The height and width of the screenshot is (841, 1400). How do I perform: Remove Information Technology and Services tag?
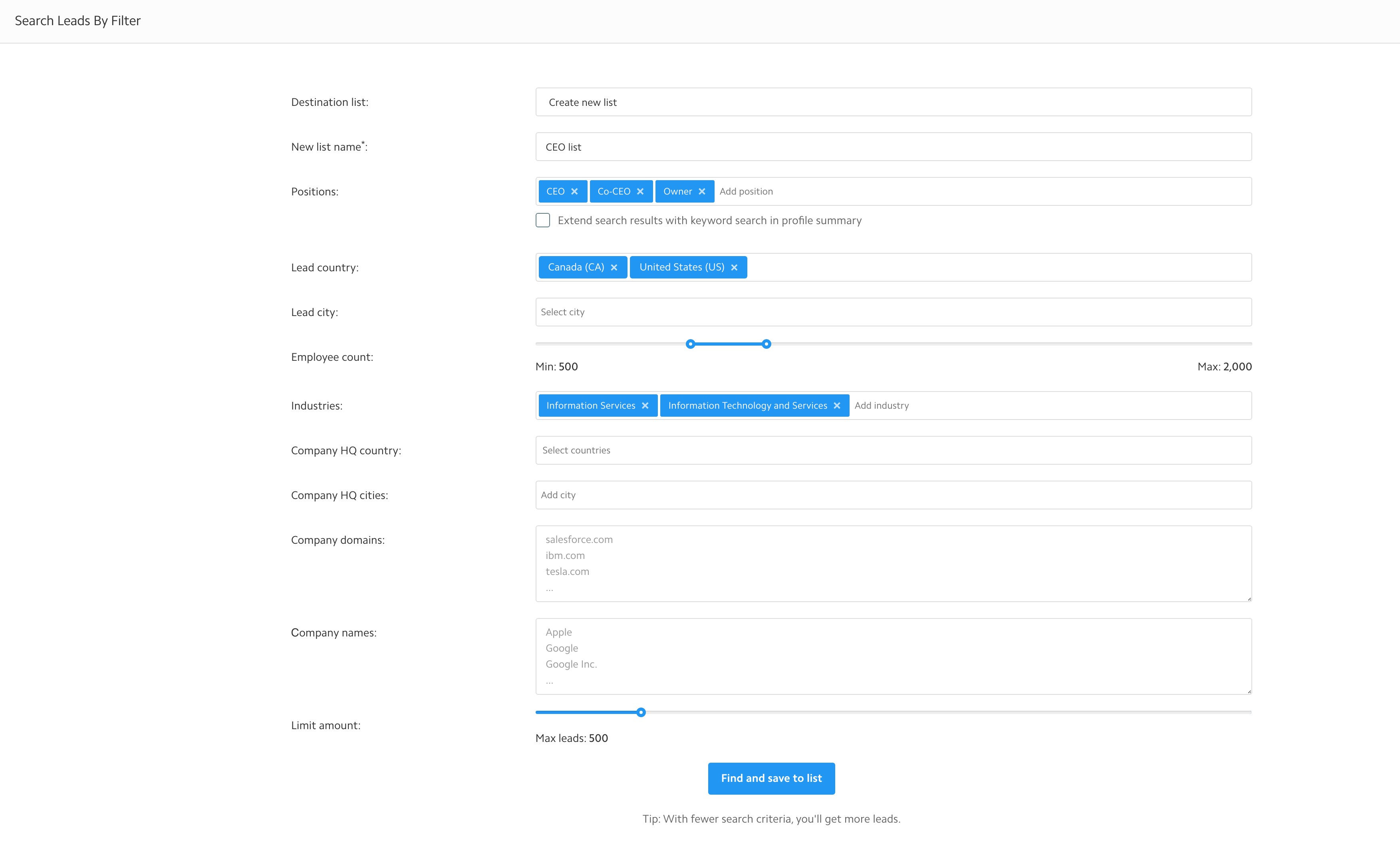(x=837, y=406)
